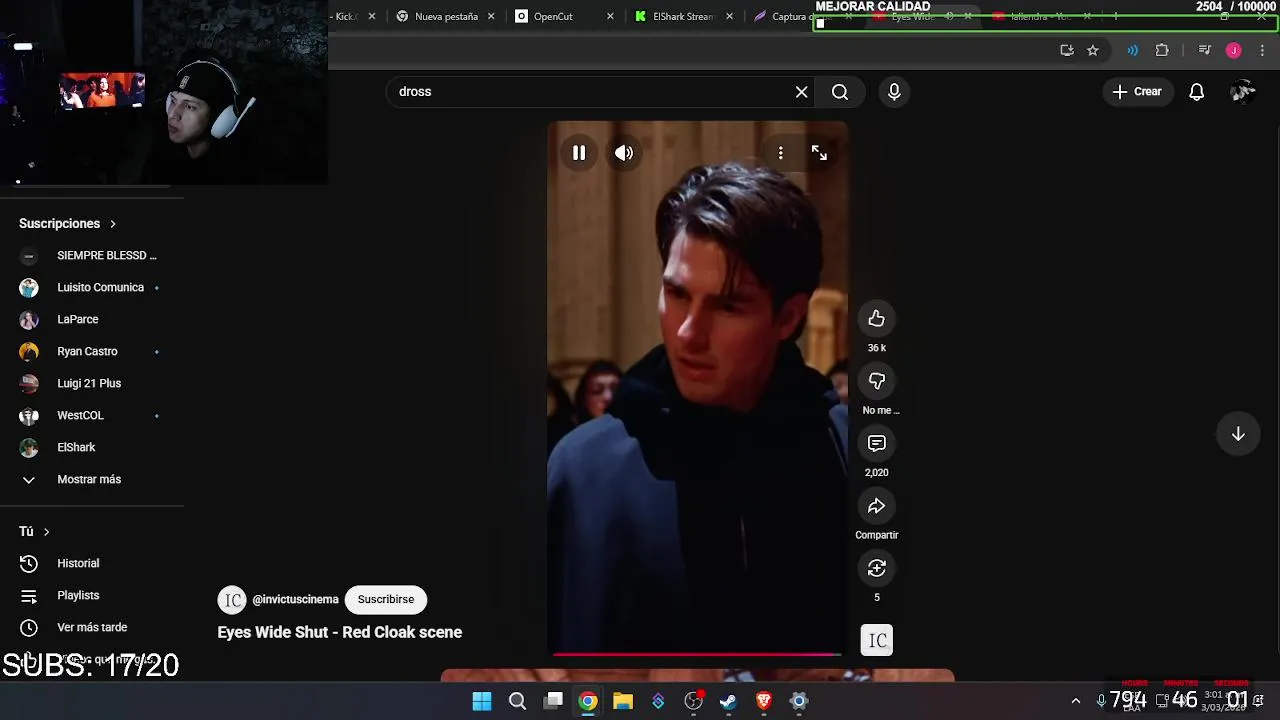Pause the Short video

pyautogui.click(x=579, y=153)
